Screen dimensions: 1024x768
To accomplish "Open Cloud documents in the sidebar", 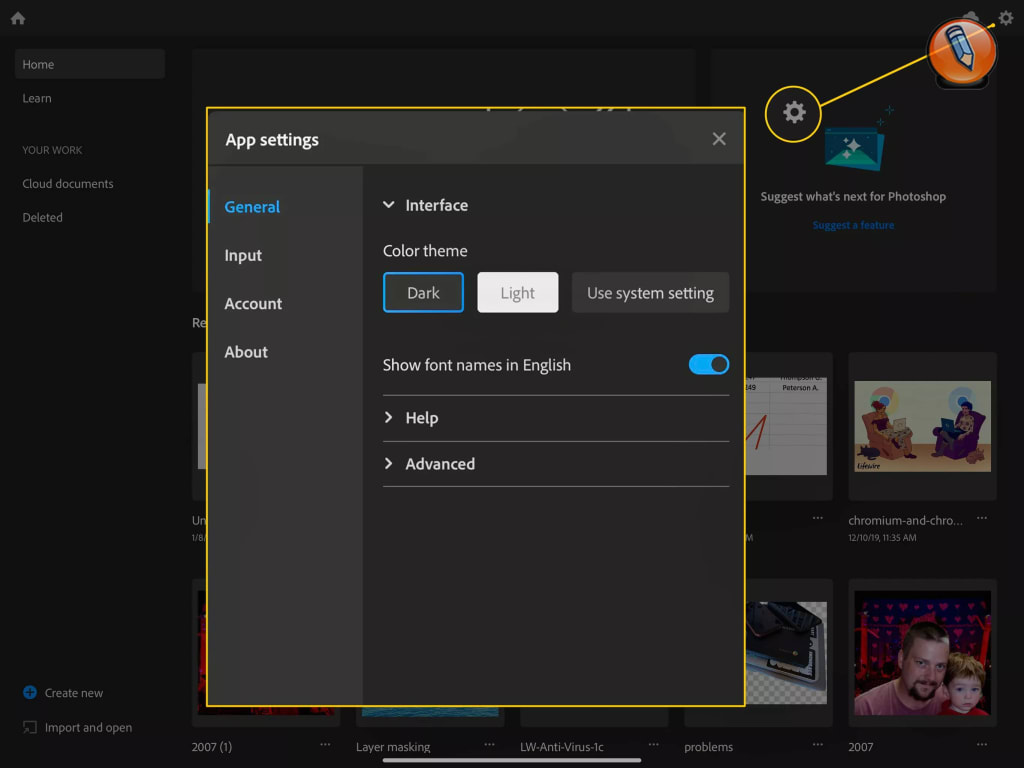I will click(x=68, y=184).
